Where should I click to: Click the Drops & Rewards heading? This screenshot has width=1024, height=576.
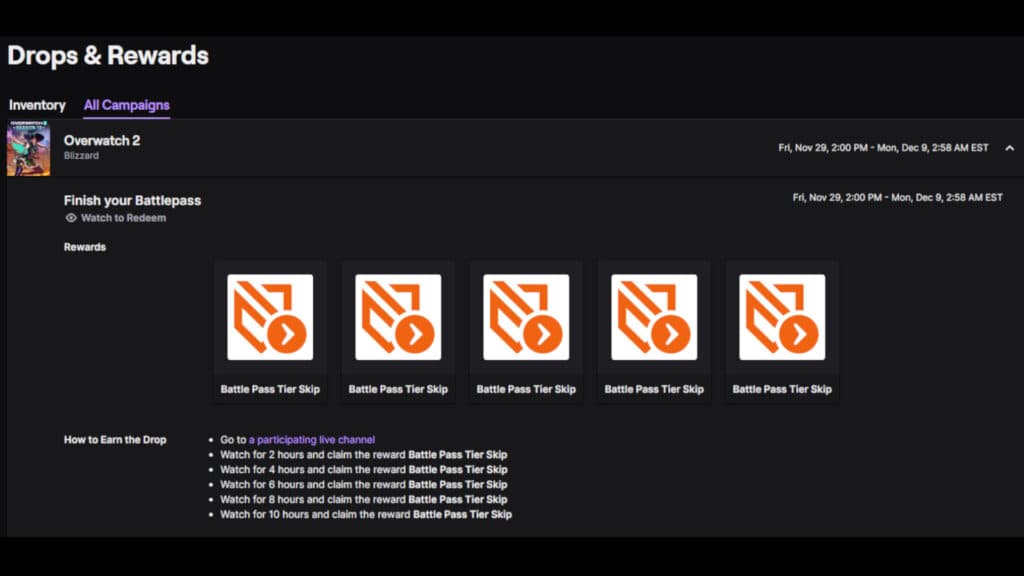coord(107,56)
